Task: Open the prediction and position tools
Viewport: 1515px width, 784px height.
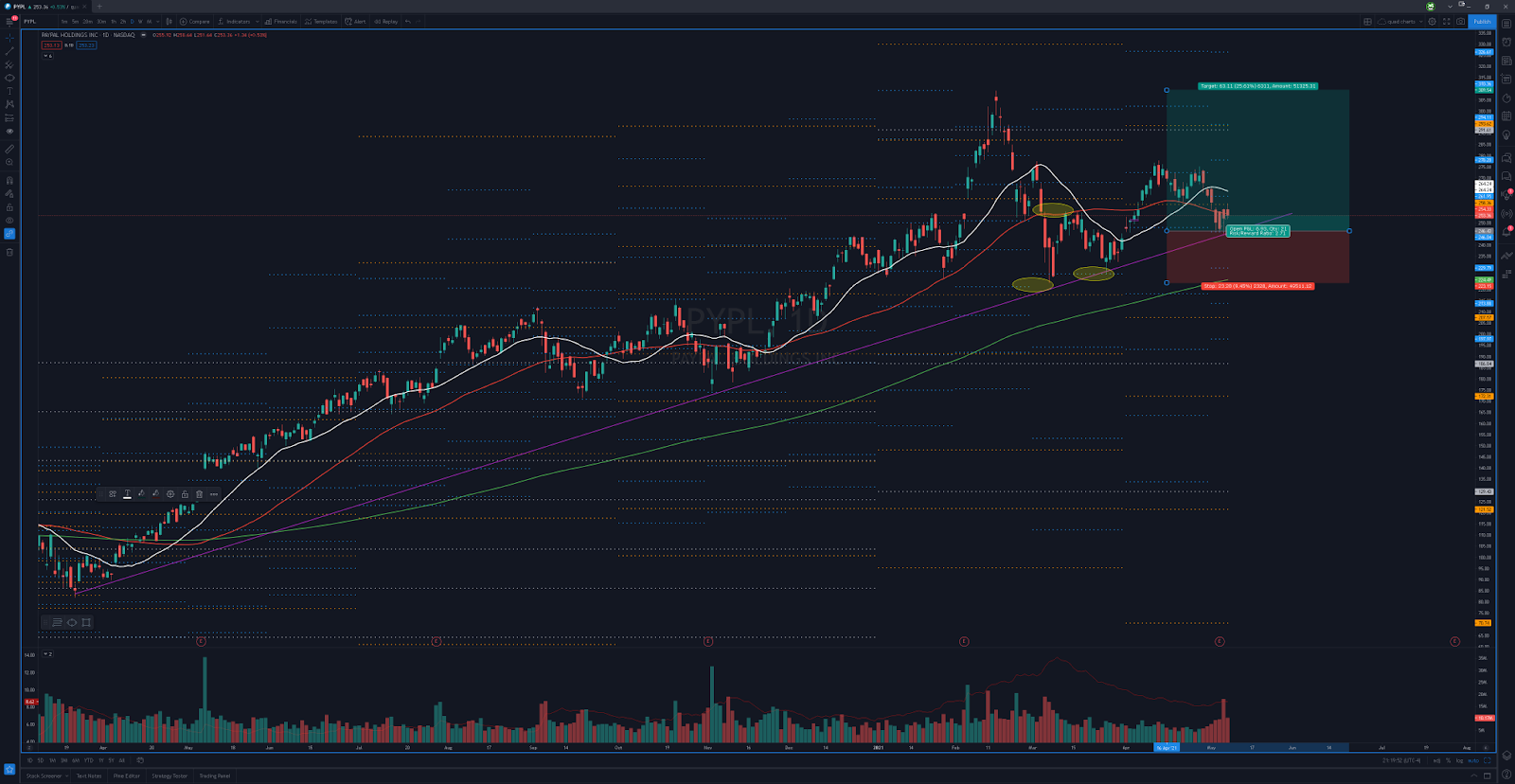Action: pos(9,118)
